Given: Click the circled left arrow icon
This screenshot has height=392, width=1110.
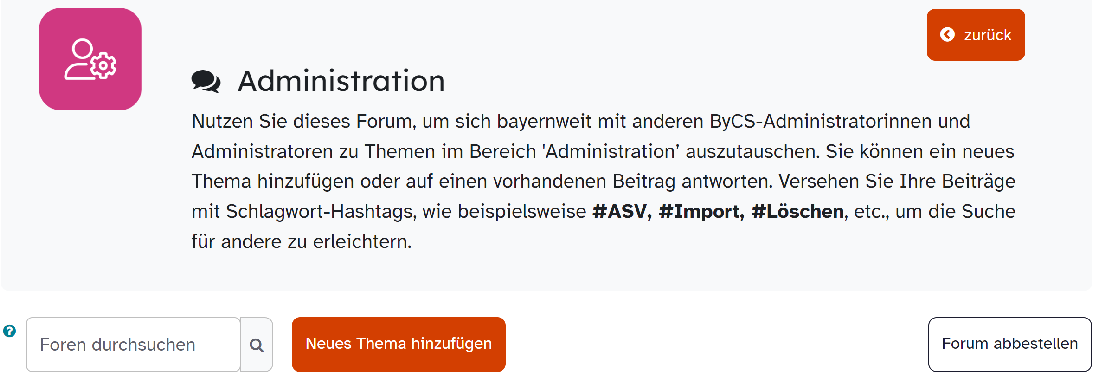Looking at the screenshot, I should tap(947, 35).
